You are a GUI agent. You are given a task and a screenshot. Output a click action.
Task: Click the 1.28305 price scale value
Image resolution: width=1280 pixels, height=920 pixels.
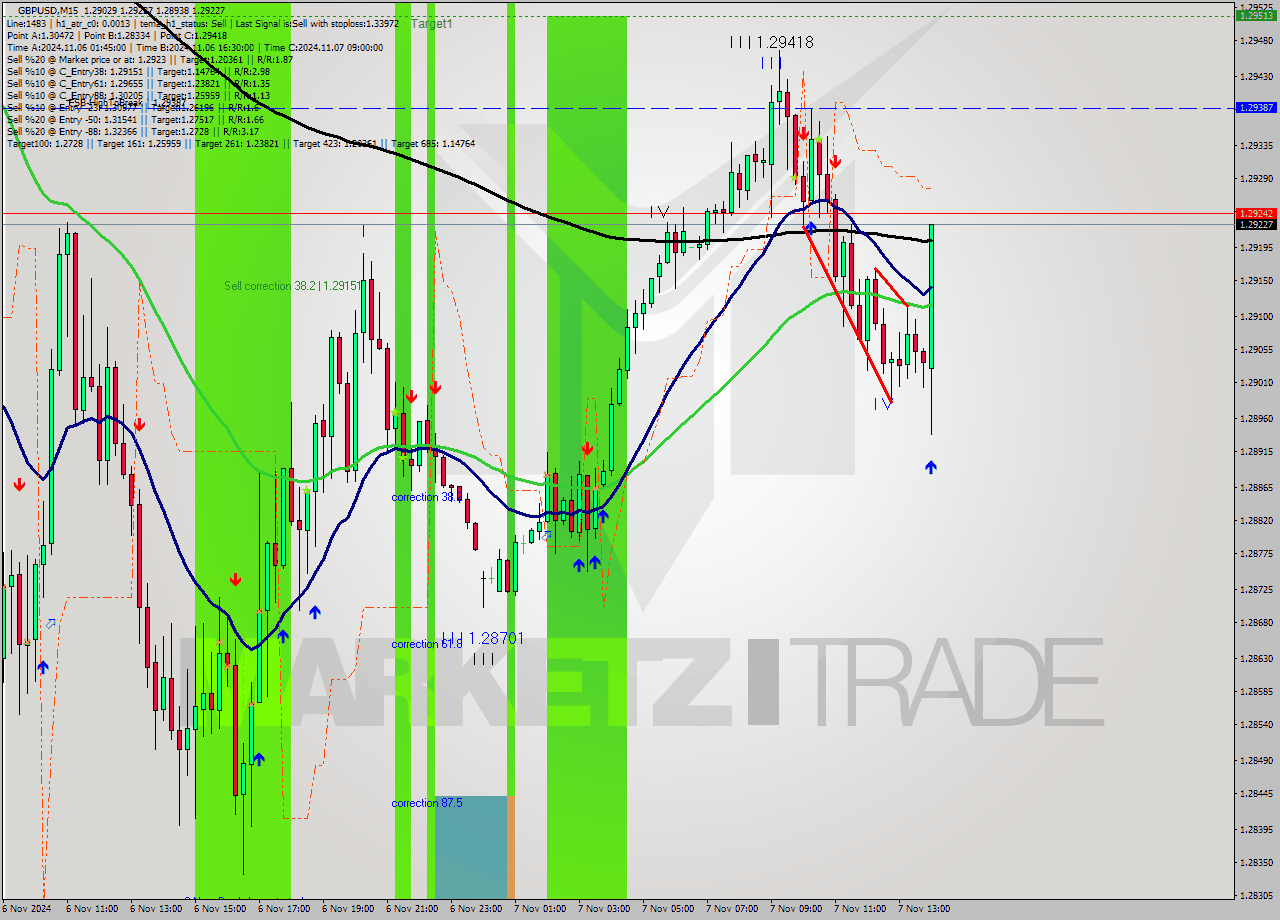(1256, 896)
